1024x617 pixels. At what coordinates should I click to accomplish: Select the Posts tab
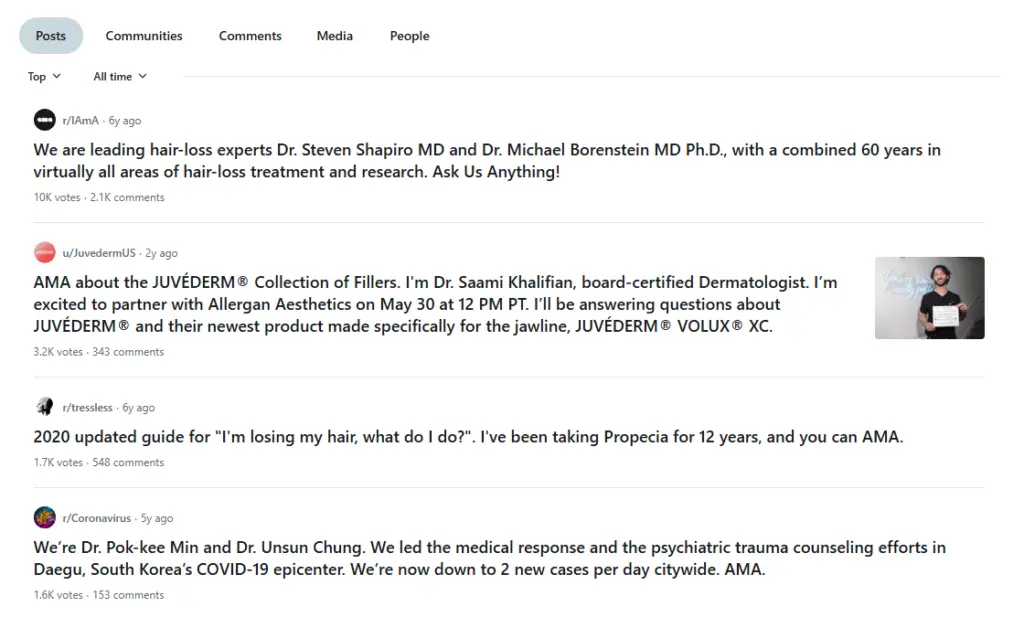[50, 35]
